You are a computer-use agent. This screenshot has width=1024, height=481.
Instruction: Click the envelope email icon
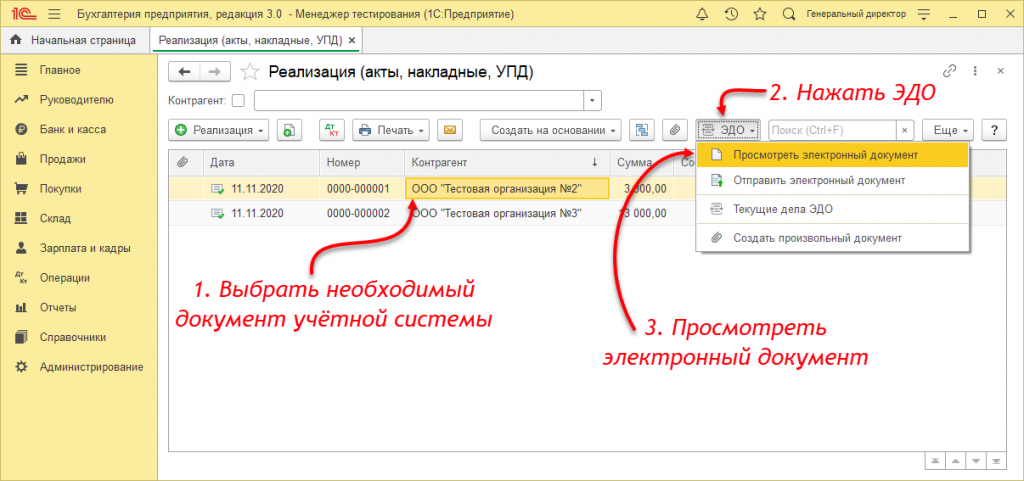pos(449,130)
